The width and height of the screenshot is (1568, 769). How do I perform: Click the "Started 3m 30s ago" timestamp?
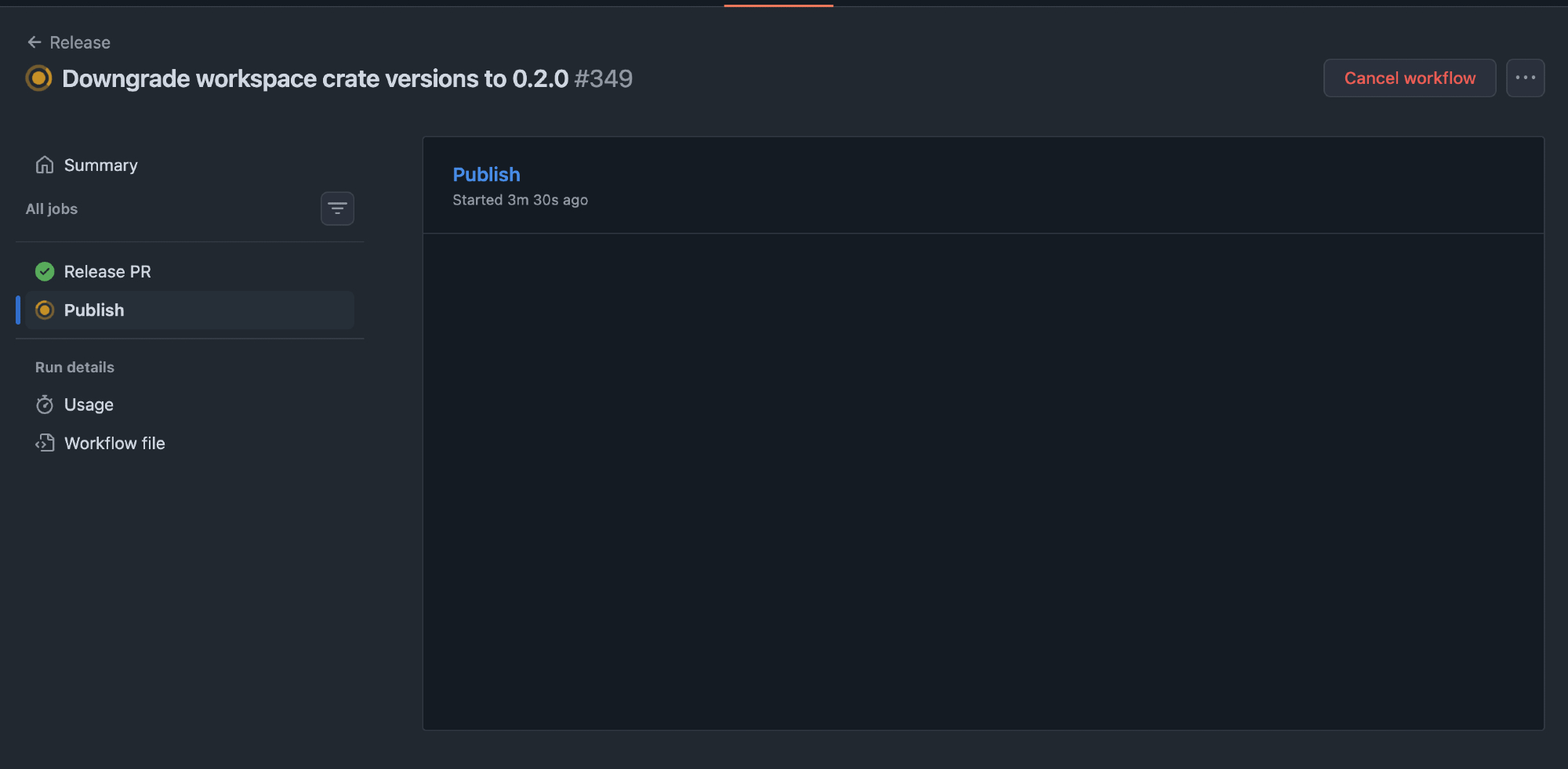[520, 200]
